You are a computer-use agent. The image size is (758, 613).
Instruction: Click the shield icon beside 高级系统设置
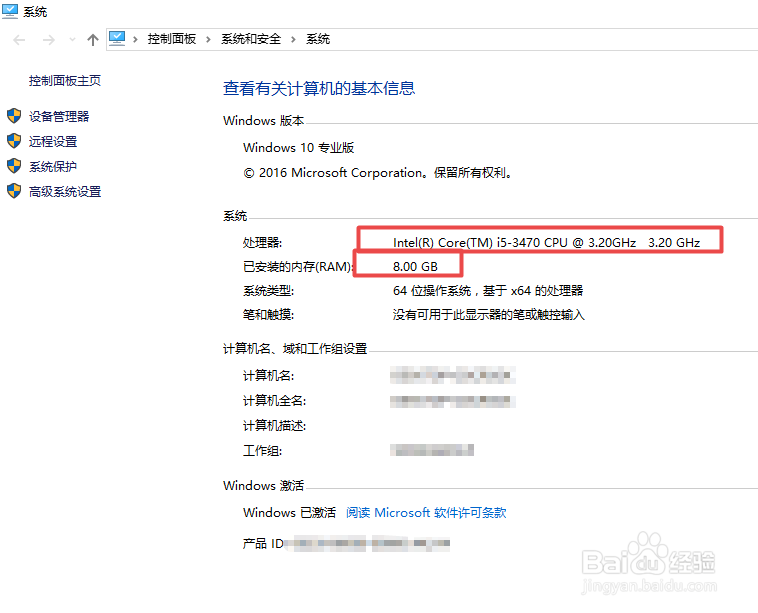(14, 191)
